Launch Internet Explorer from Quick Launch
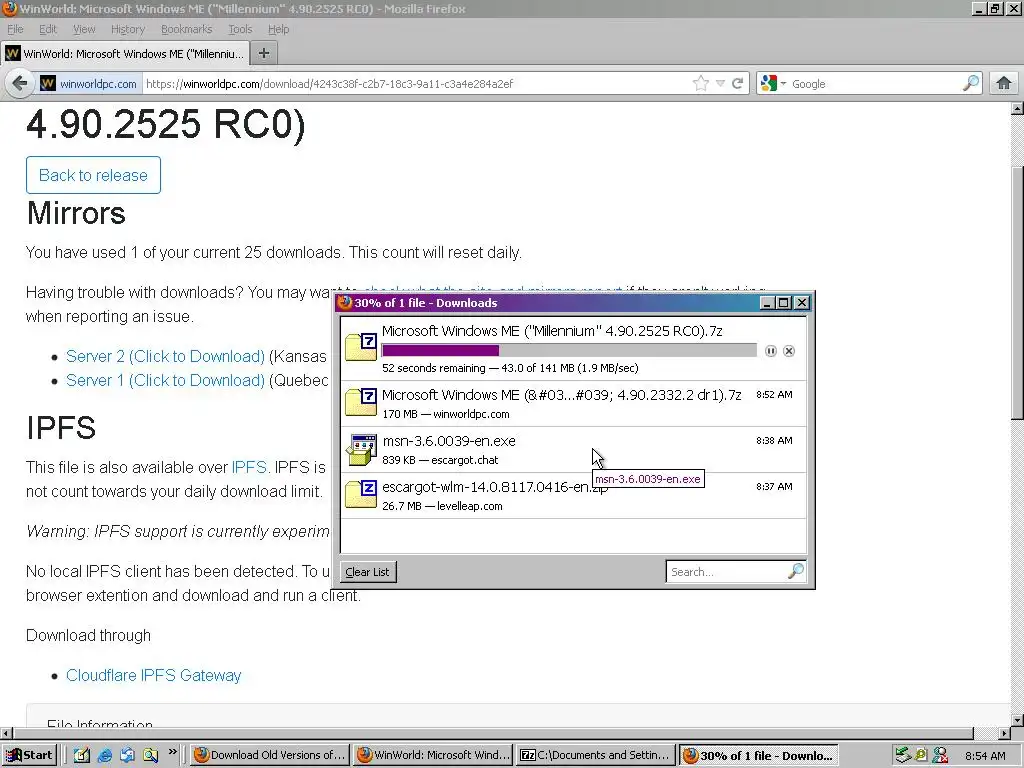The width and height of the screenshot is (1024, 768). click(104, 755)
